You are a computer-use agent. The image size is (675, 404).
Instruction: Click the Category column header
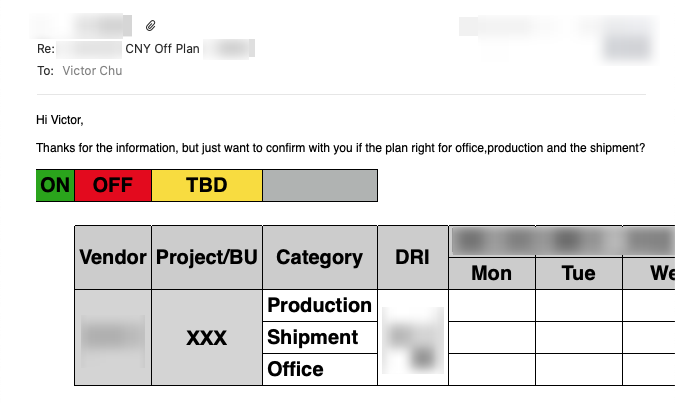pyautogui.click(x=320, y=257)
